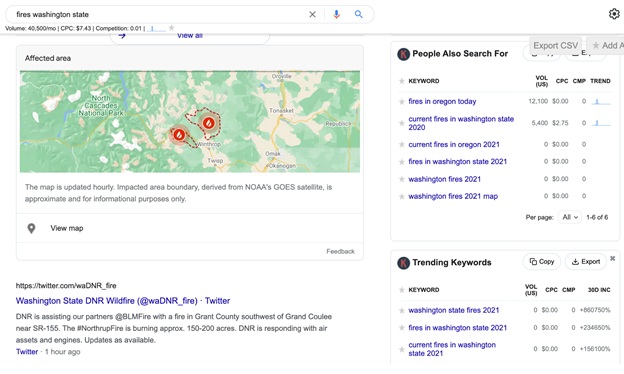This screenshot has height=374, width=624.
Task: Click the right fire marker on the map
Action: 209,123
